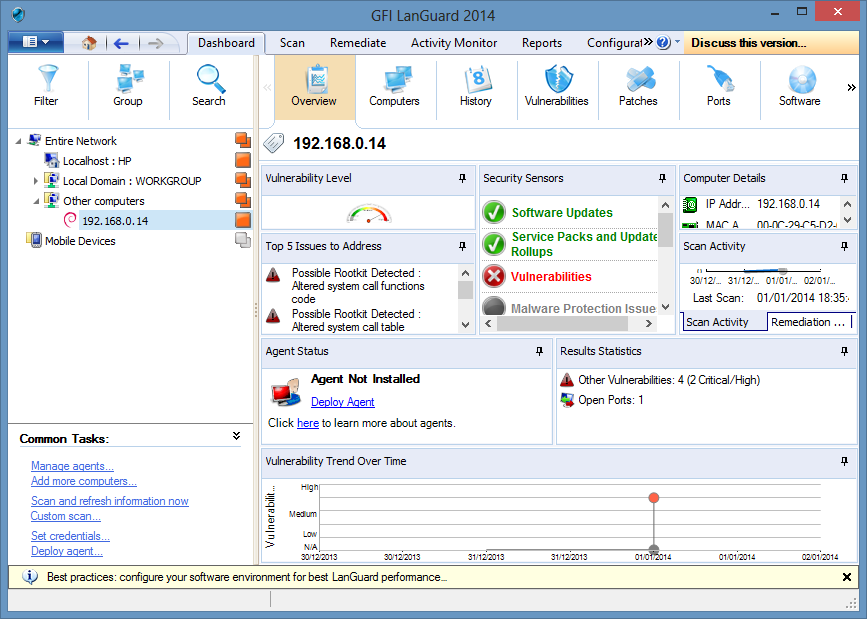
Task: Click the red X Vulnerabilities sensor icon
Action: tap(494, 277)
